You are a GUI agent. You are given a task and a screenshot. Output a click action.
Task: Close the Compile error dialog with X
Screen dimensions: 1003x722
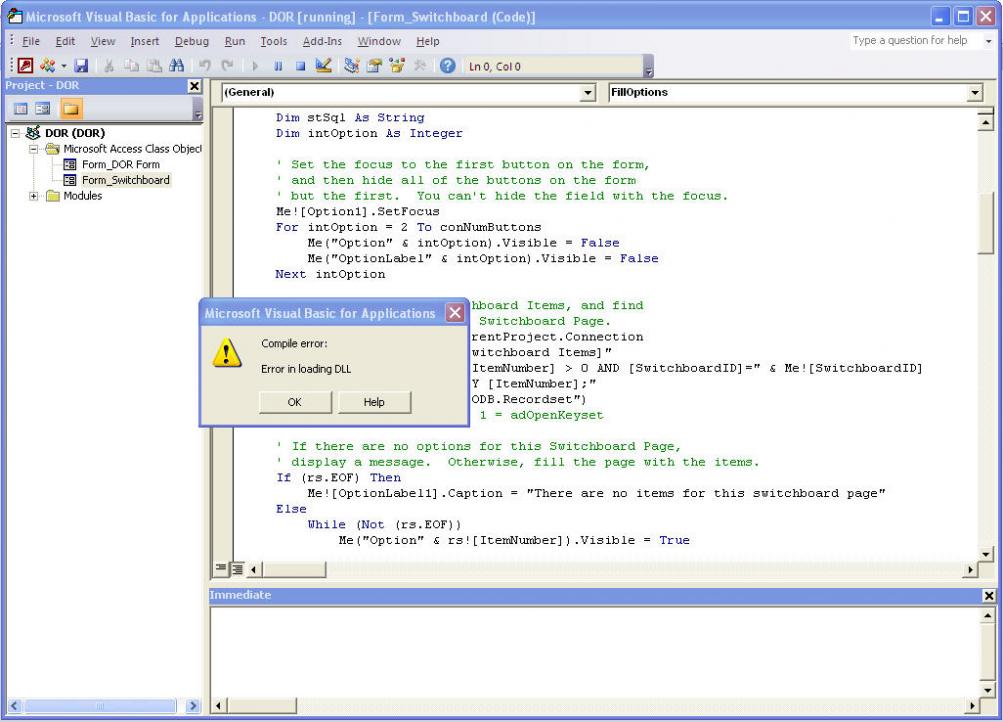click(455, 313)
